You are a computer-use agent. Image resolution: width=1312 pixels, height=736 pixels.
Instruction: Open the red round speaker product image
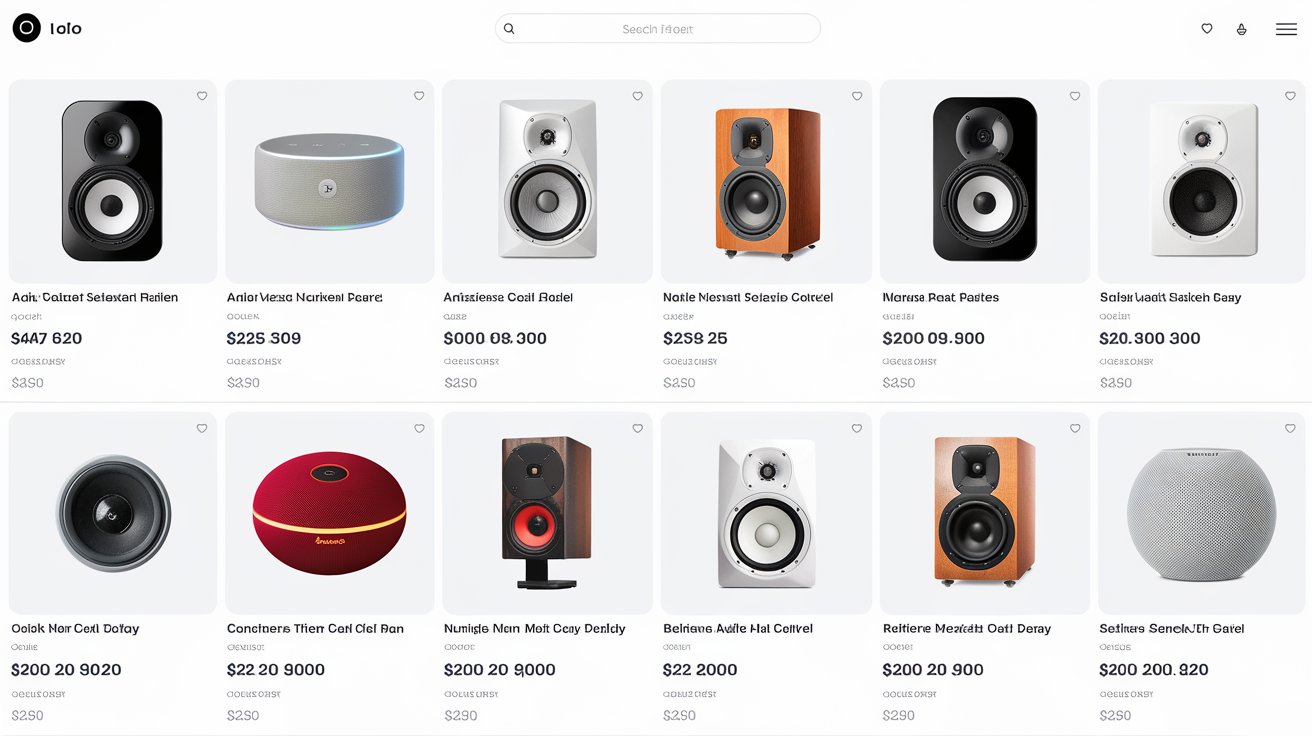coord(329,513)
